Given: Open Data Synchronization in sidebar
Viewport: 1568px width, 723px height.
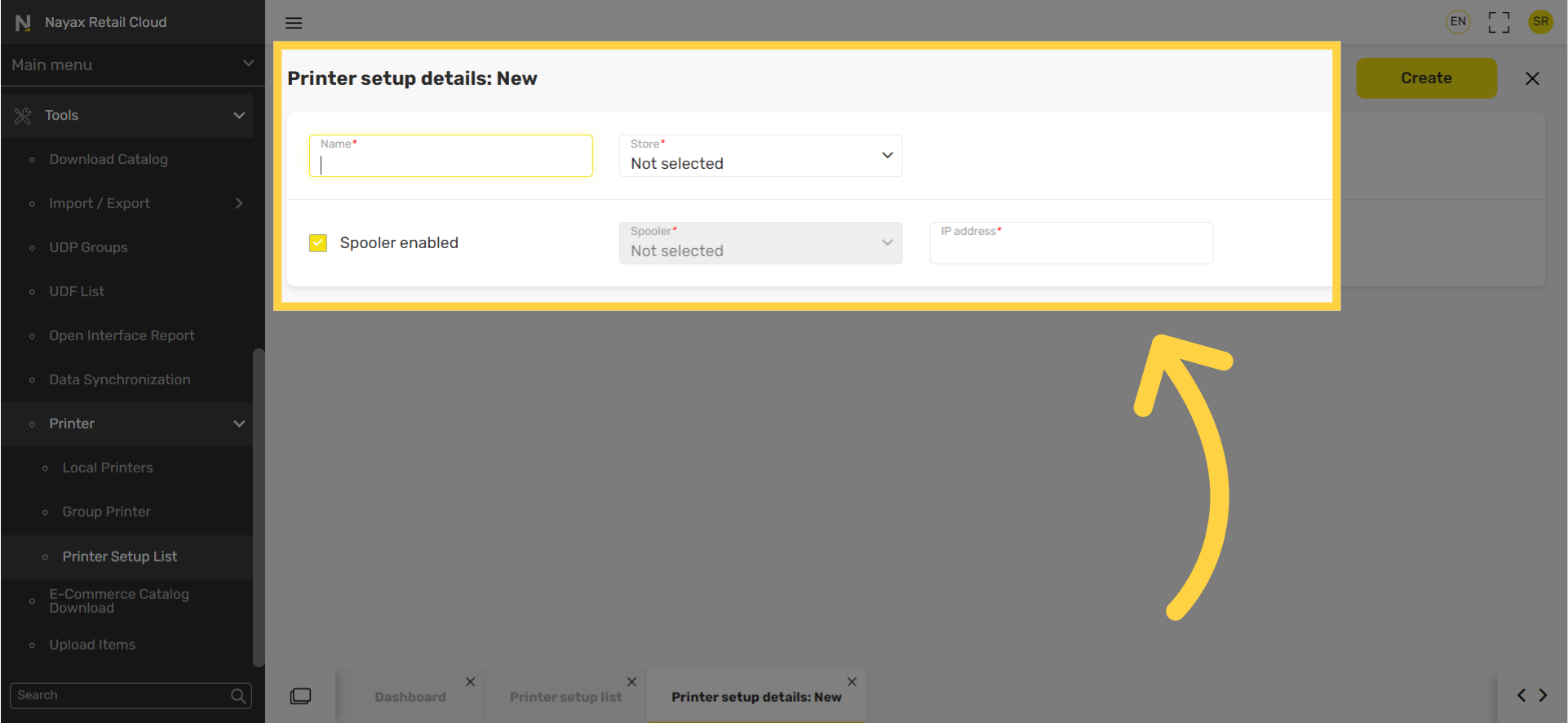Looking at the screenshot, I should coord(120,380).
